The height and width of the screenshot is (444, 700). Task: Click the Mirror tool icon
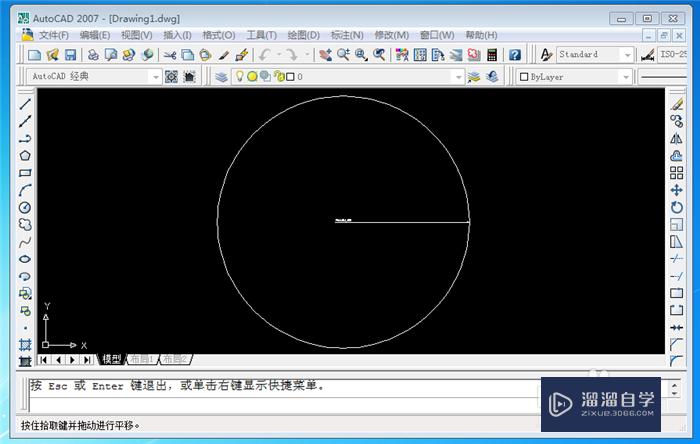(676, 138)
